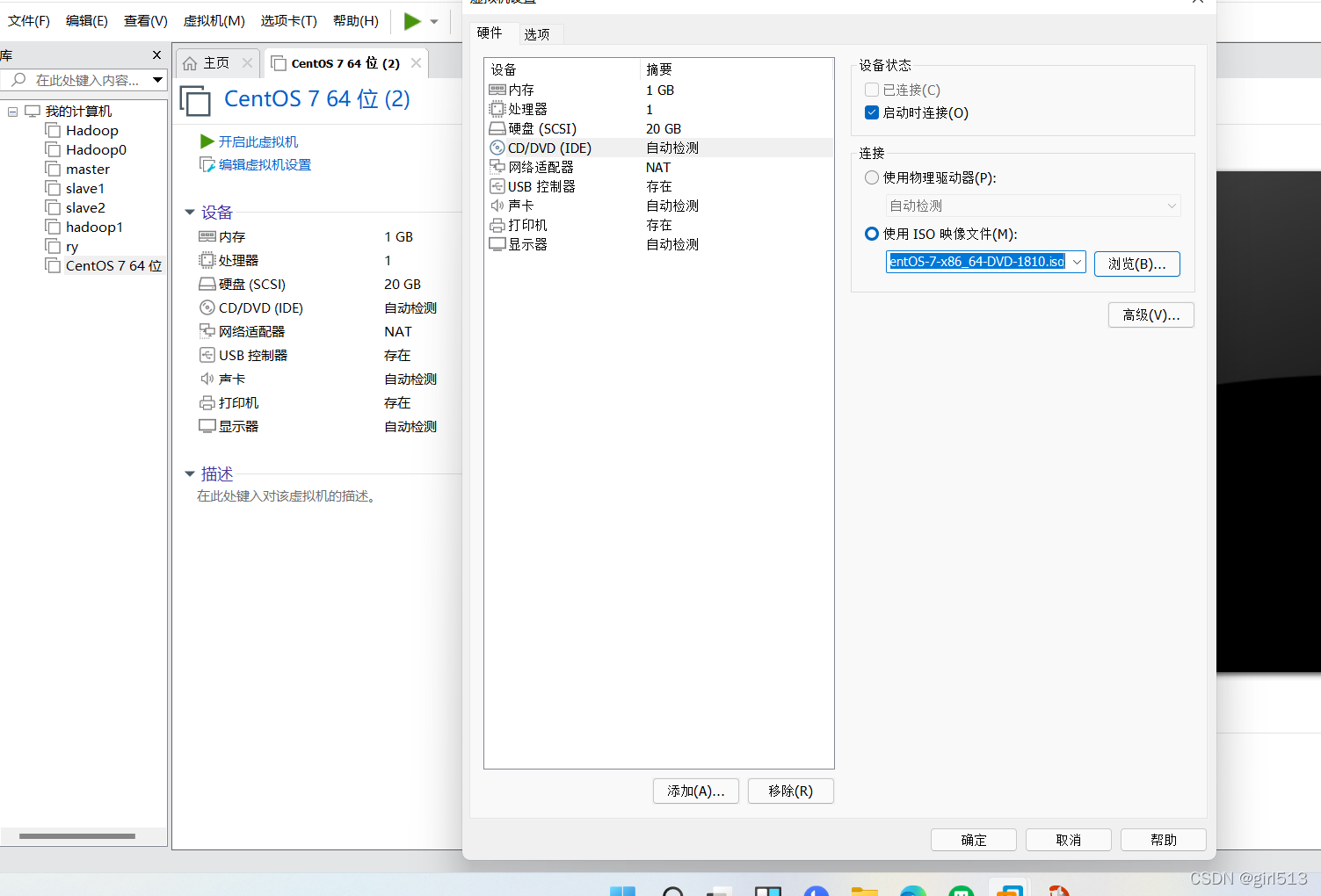
Task: Select 硬盘 (SCSI) icon in hardware device list
Action: click(497, 128)
